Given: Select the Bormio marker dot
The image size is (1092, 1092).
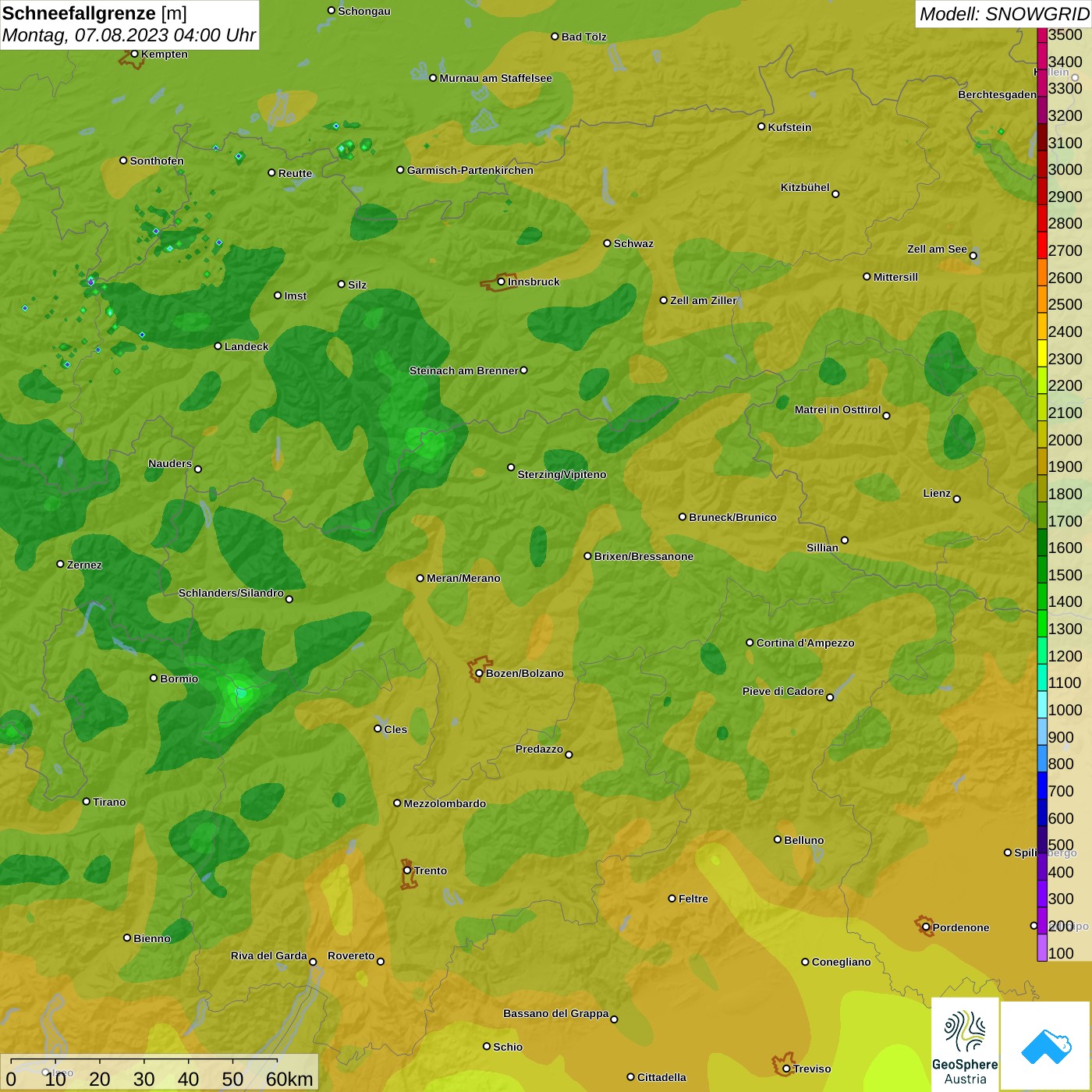Looking at the screenshot, I should (x=154, y=678).
